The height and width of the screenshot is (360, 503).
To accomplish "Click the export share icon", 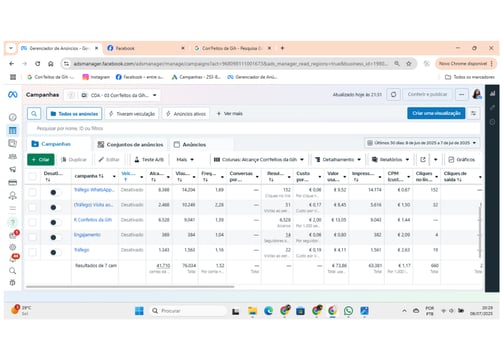I will 423,160.
